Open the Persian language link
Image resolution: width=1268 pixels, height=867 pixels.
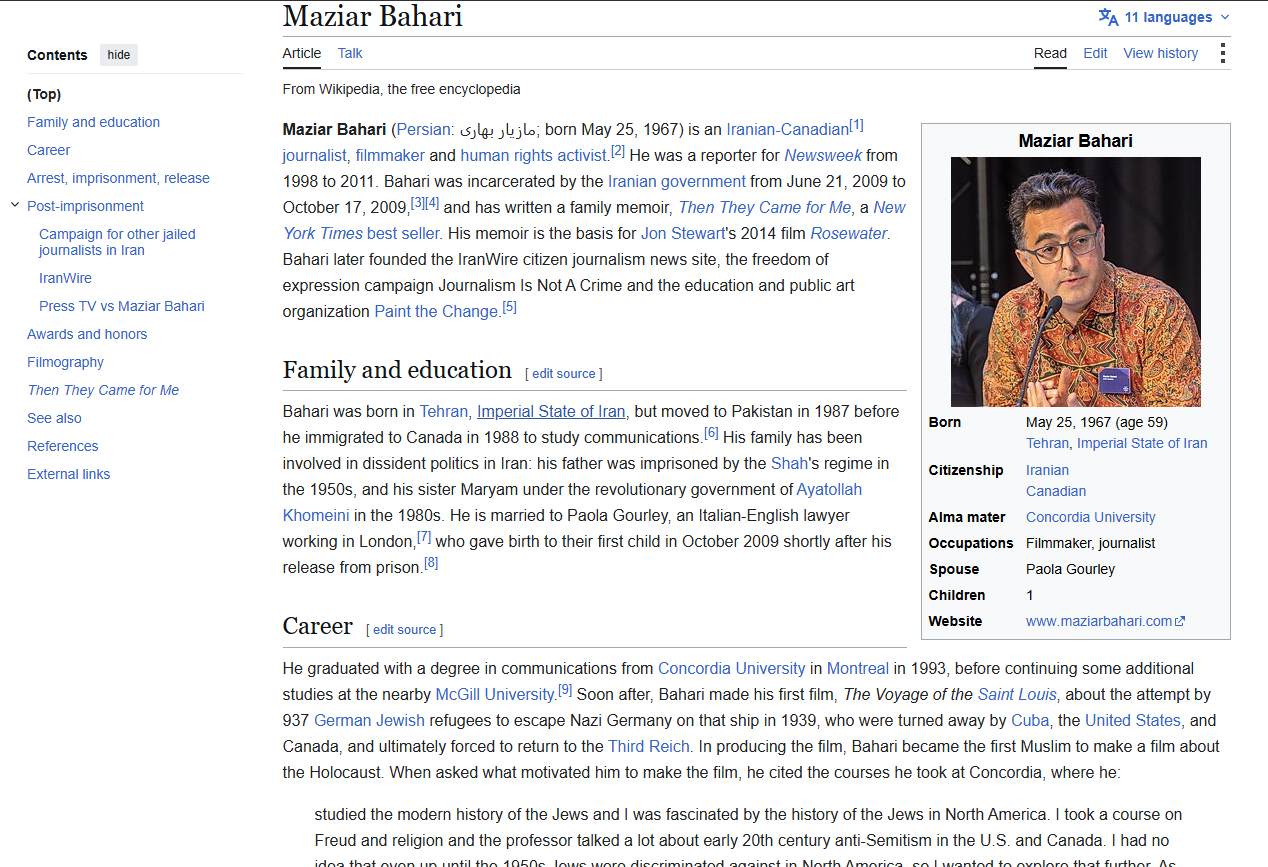(424, 129)
